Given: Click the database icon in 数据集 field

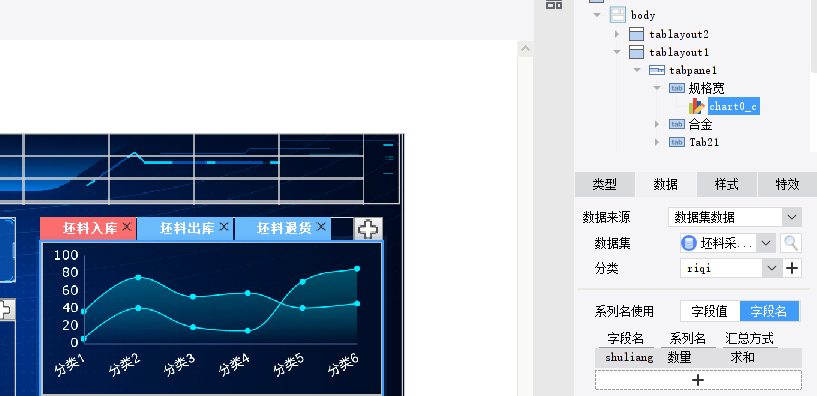Looking at the screenshot, I should coord(689,243).
